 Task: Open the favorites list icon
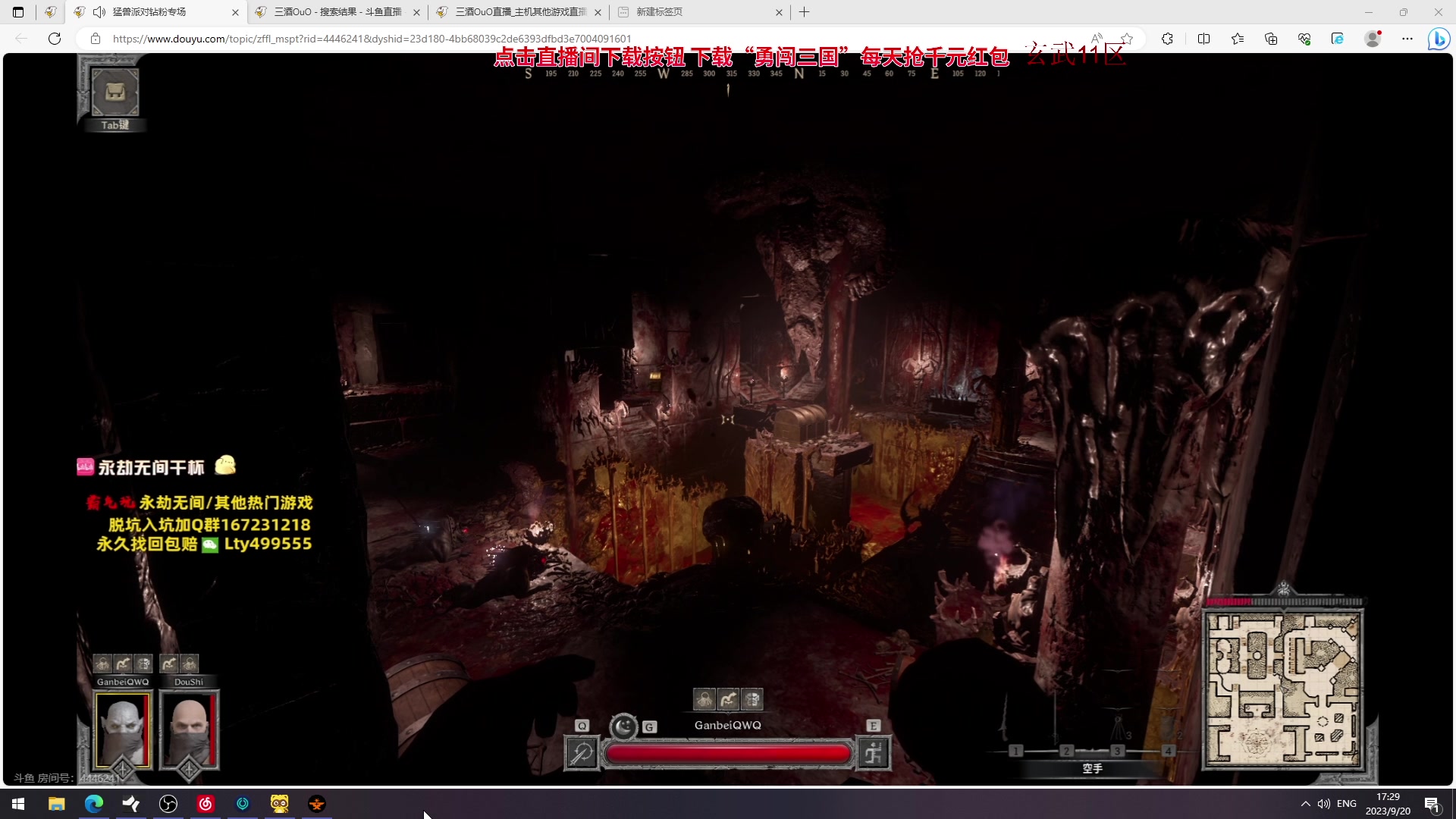[1238, 39]
